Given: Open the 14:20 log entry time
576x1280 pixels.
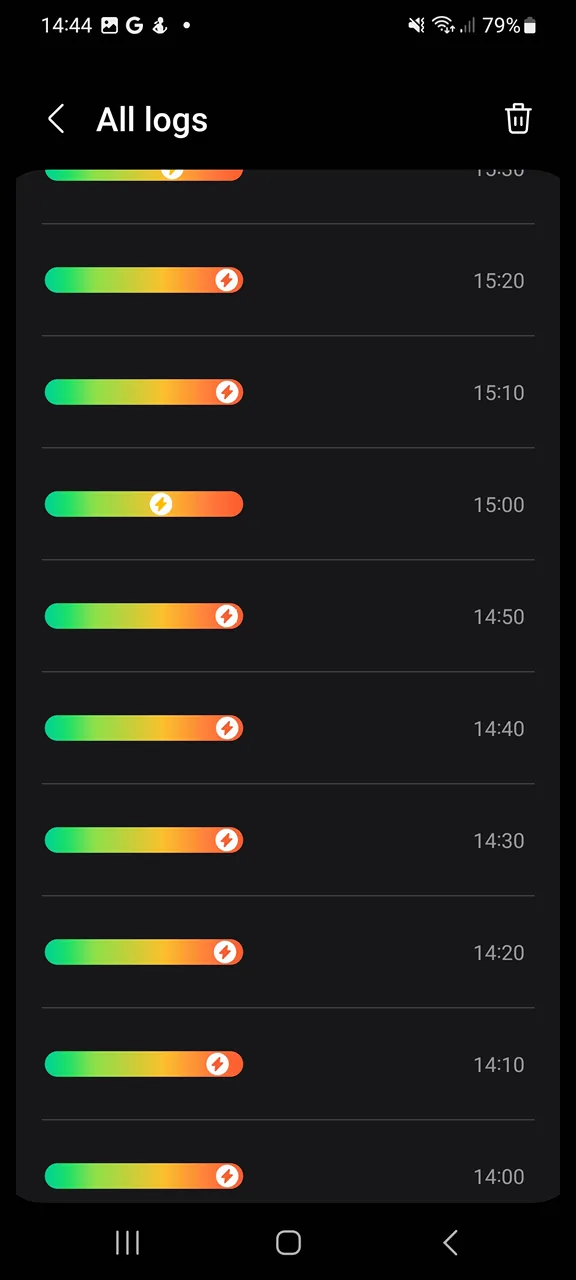Looking at the screenshot, I should tap(498, 953).
